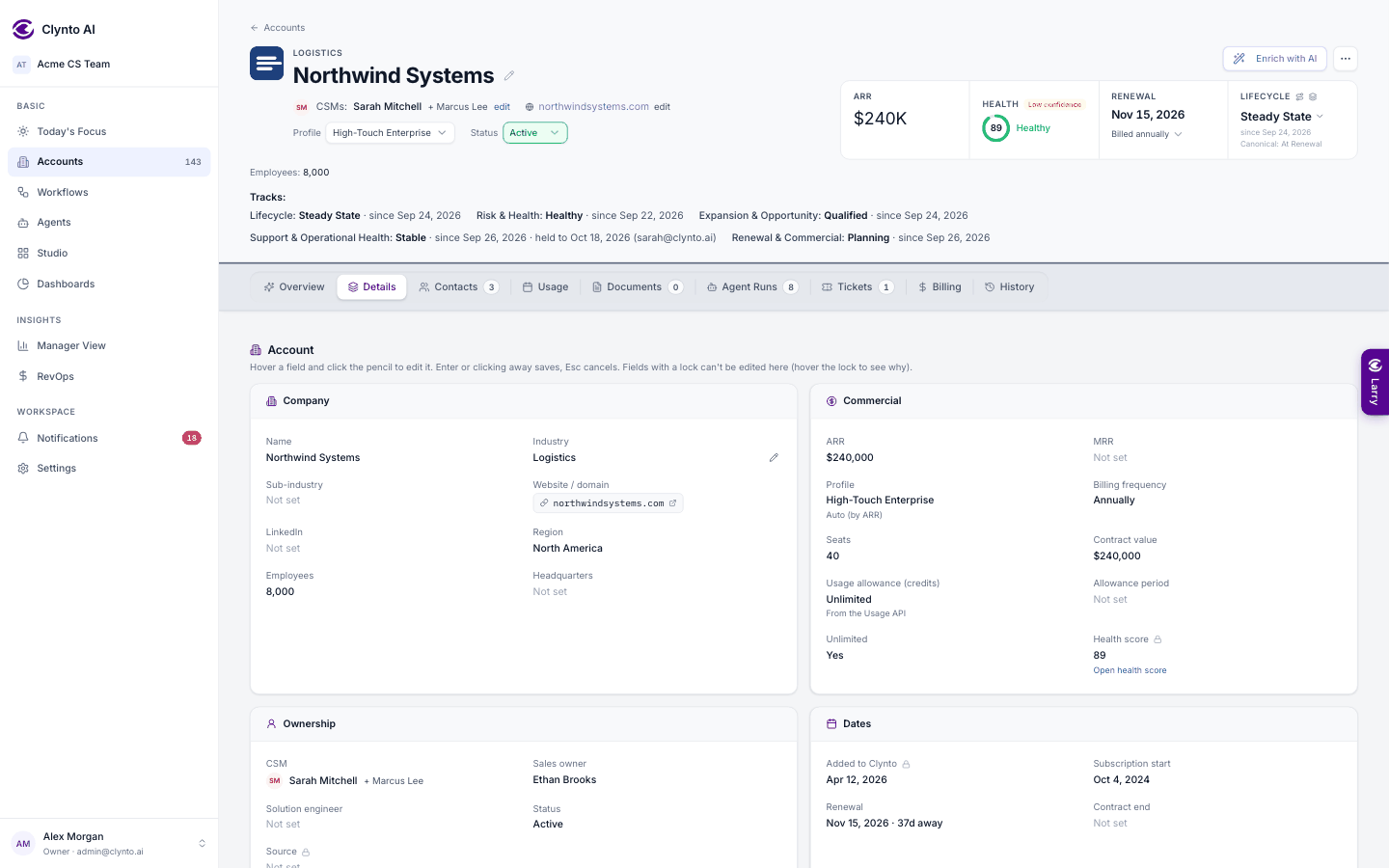Click the lock icon next to Health score
Image resolution: width=1389 pixels, height=868 pixels.
(x=1157, y=639)
